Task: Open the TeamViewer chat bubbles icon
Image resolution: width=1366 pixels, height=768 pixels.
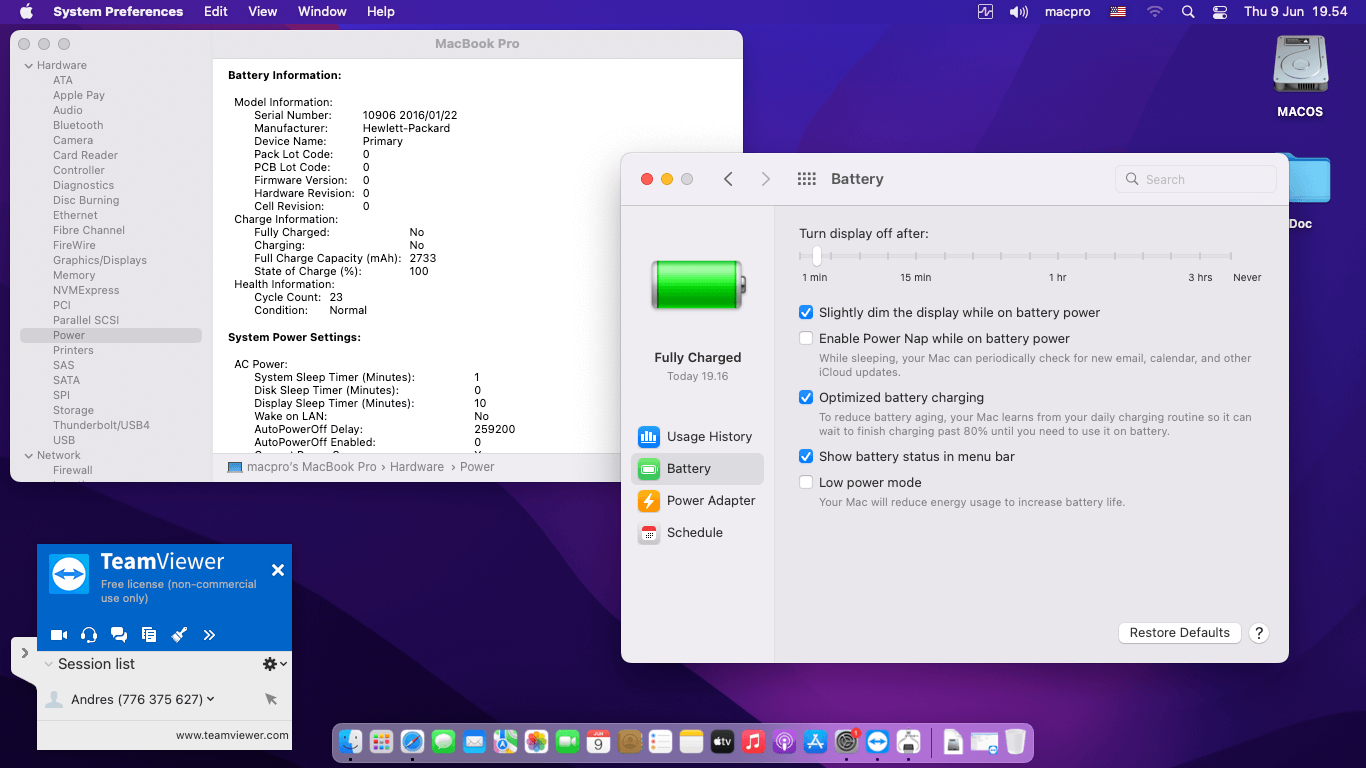Action: (119, 635)
